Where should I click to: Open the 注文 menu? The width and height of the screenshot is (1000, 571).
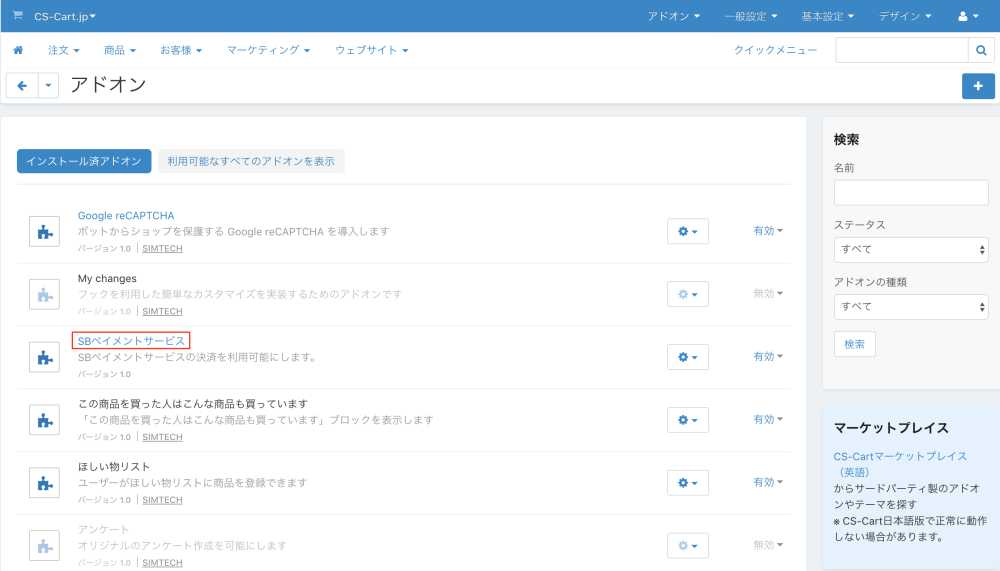pos(64,50)
